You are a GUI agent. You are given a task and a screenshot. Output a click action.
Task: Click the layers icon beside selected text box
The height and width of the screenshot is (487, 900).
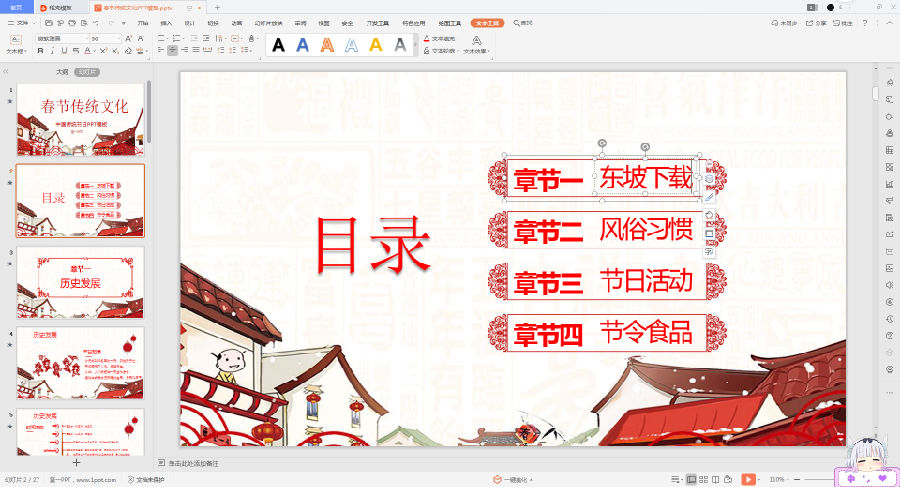tap(709, 179)
